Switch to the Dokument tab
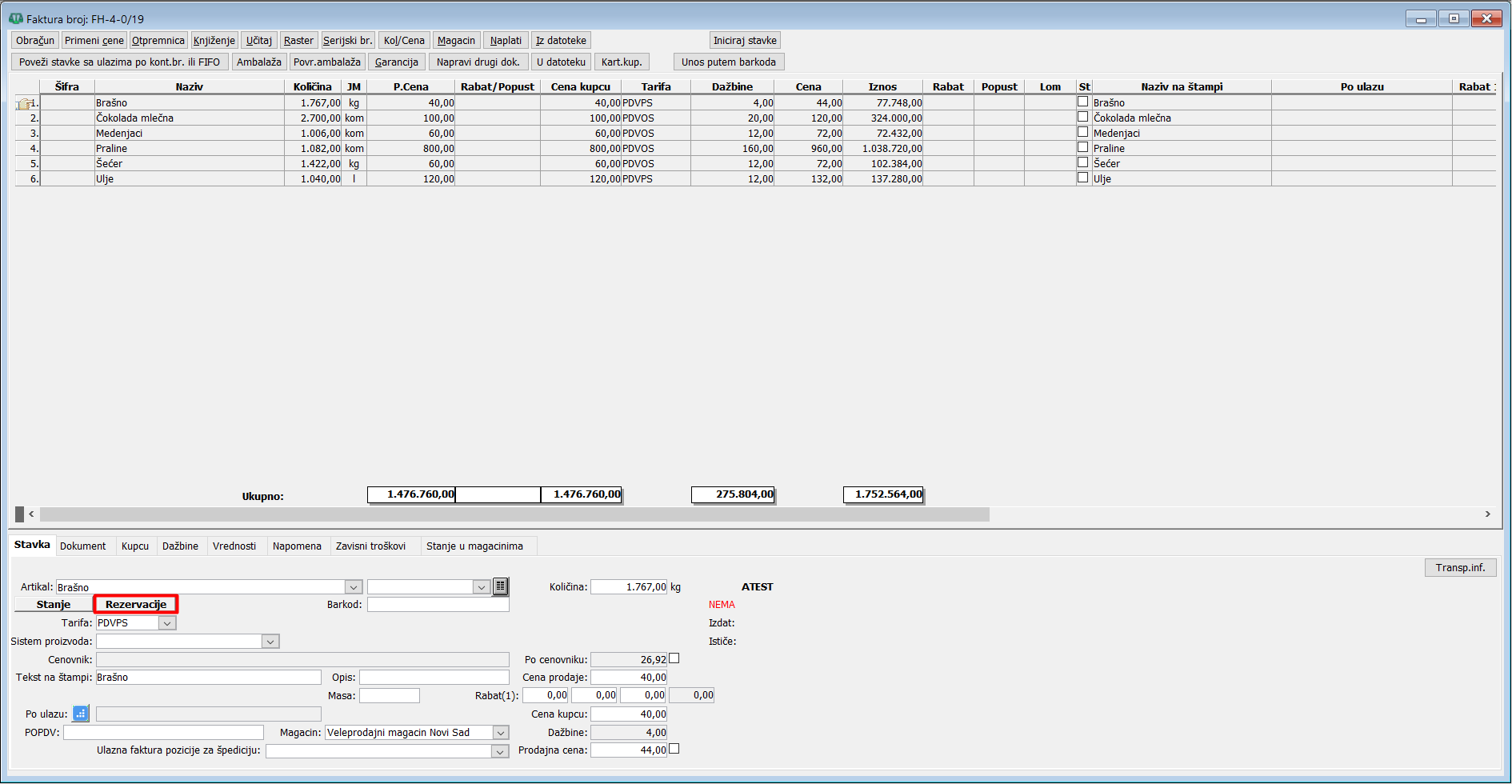The width and height of the screenshot is (1512, 784). [83, 546]
